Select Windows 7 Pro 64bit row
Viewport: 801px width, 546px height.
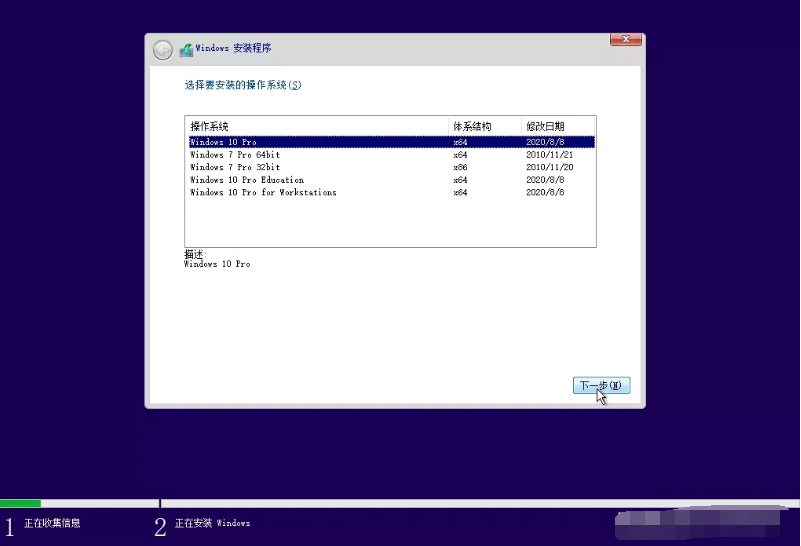(x=392, y=155)
